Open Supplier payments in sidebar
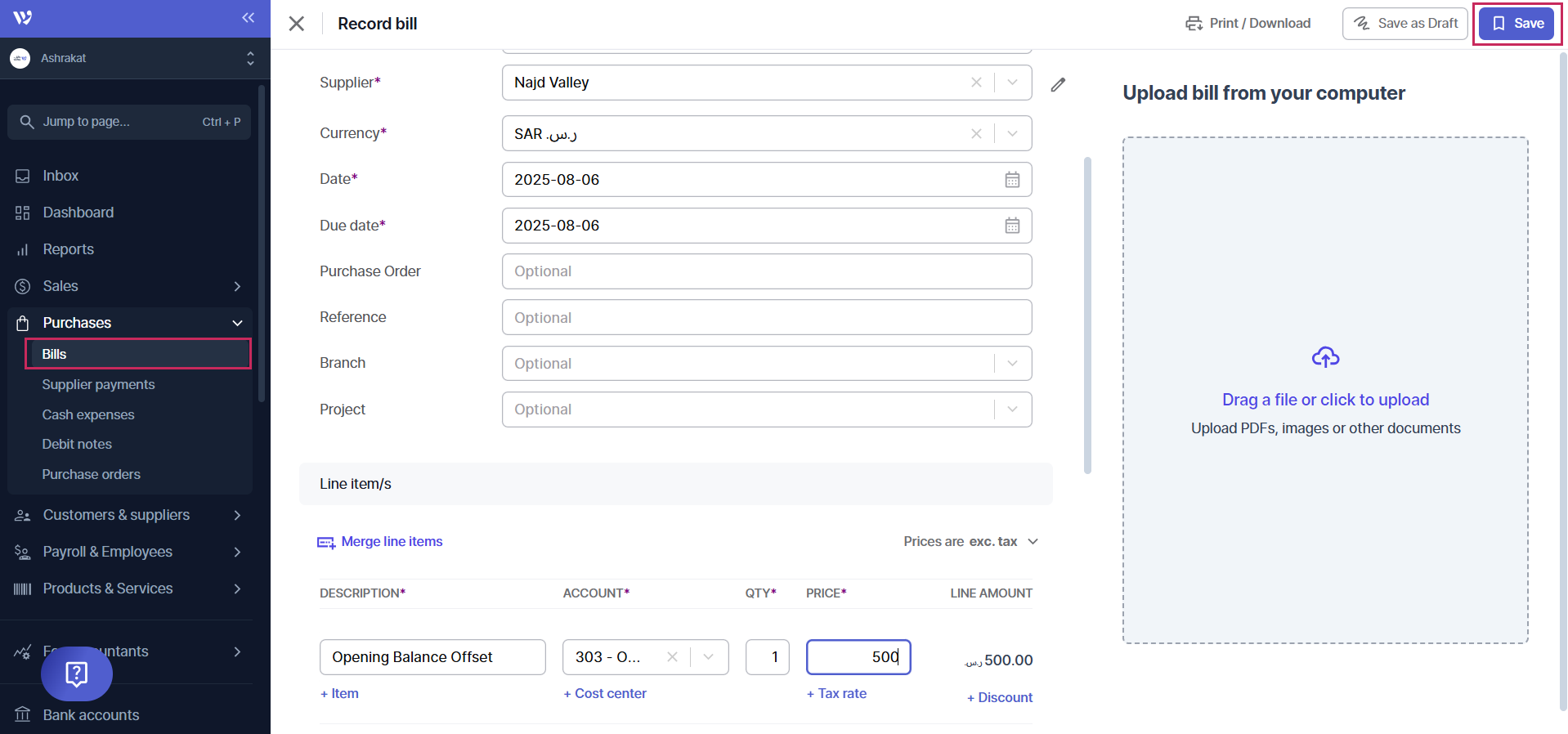Image resolution: width=1568 pixels, height=734 pixels. (x=98, y=384)
